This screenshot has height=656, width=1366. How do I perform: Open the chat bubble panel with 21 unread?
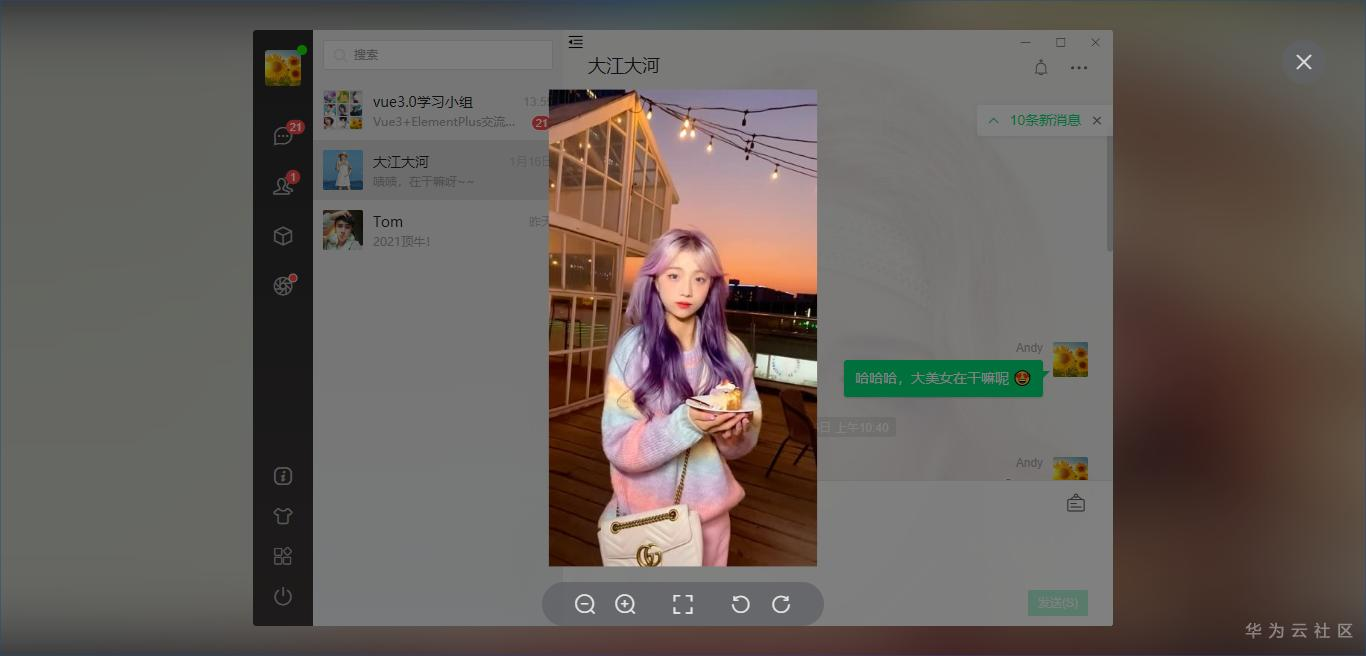(x=283, y=135)
